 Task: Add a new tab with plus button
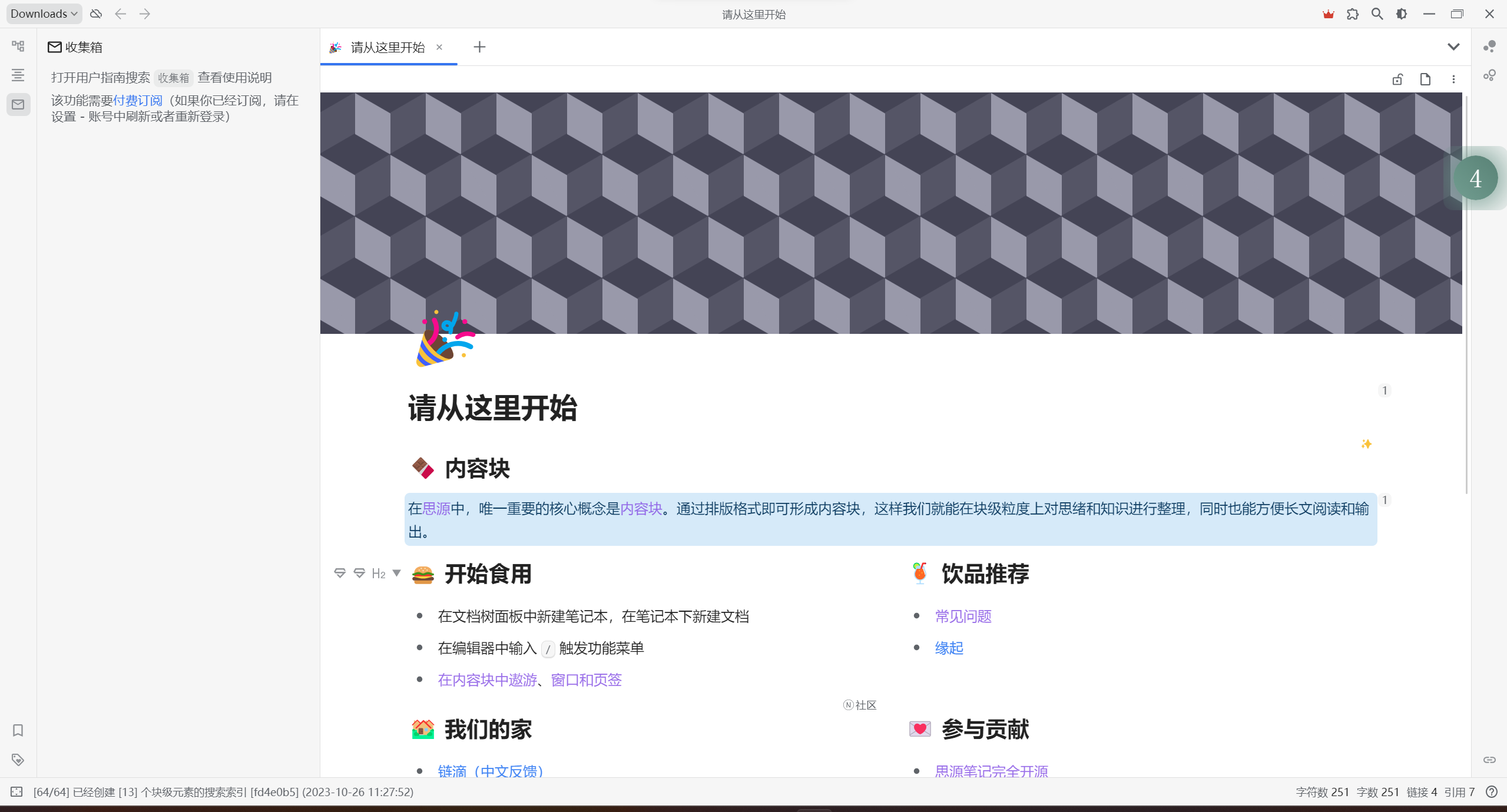[479, 47]
